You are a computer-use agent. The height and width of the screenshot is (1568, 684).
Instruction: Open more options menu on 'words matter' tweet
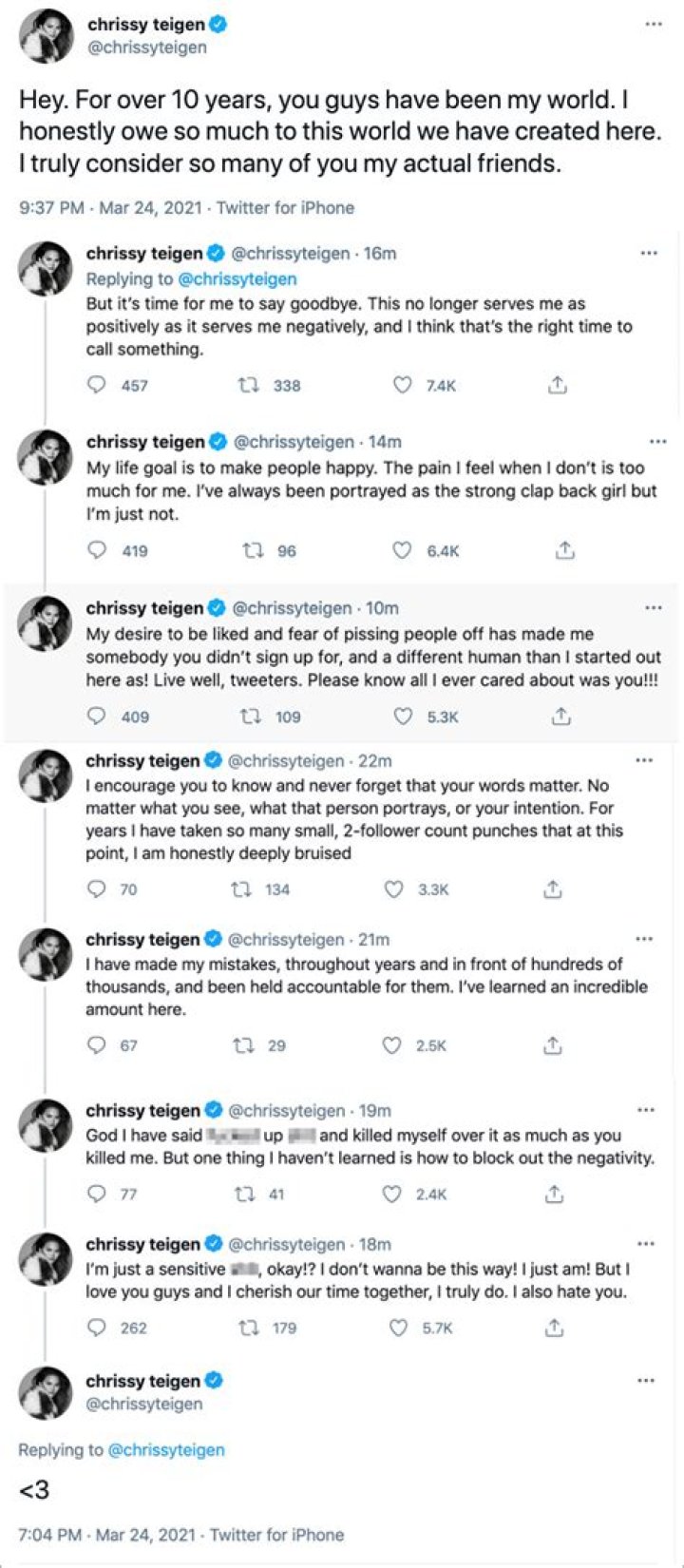(x=645, y=759)
